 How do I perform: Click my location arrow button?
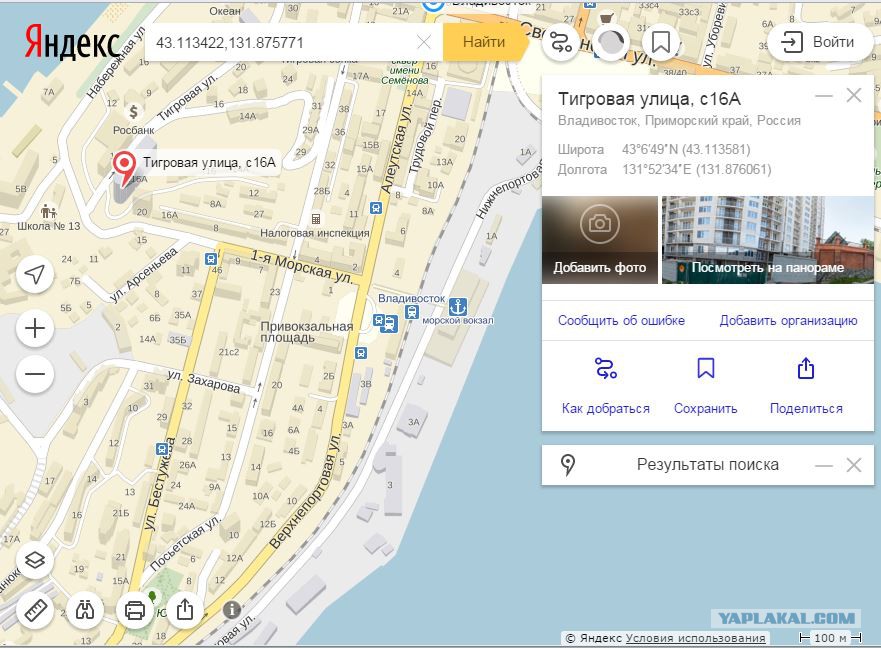tap(35, 274)
